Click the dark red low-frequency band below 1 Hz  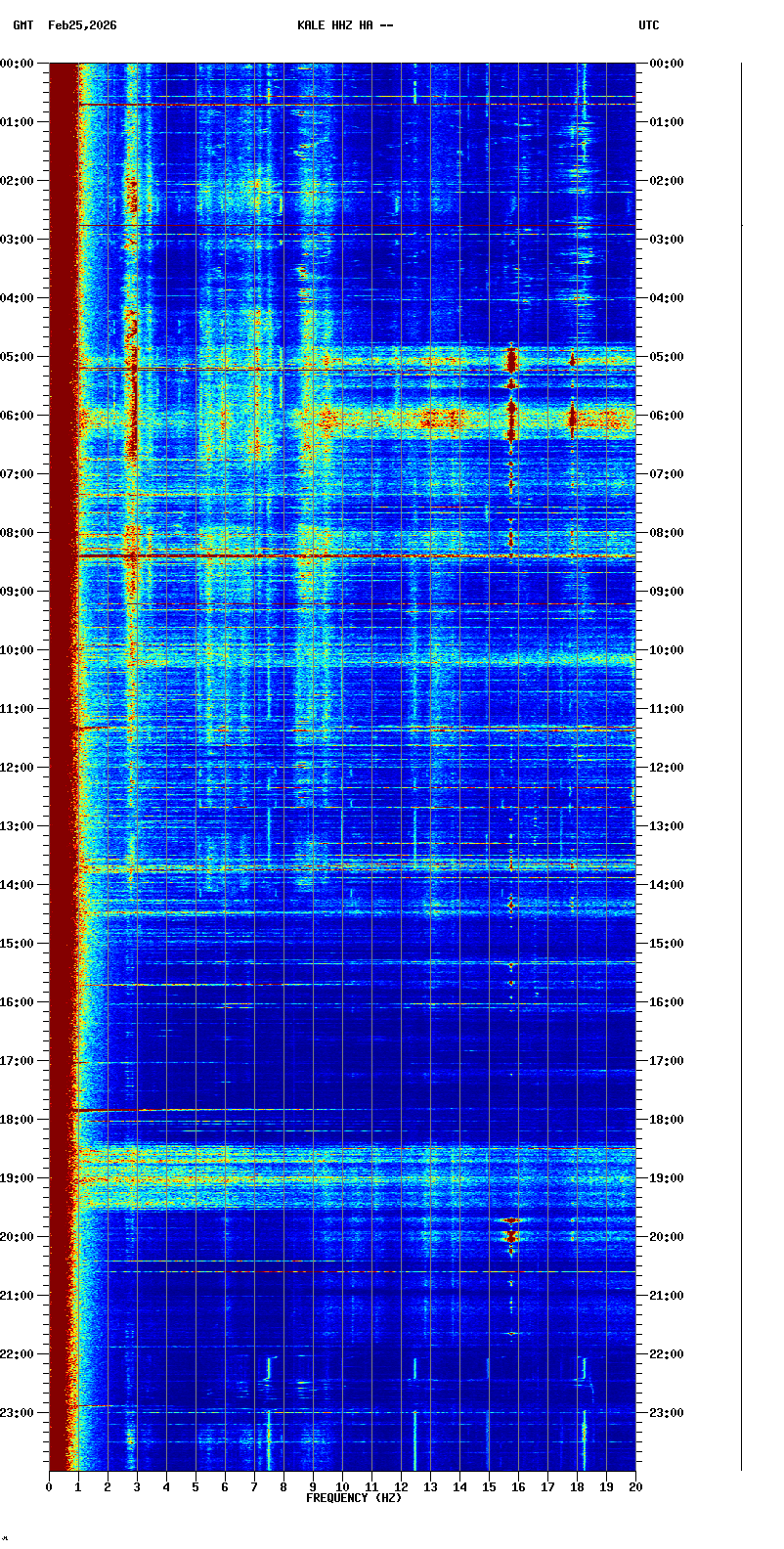[x=62, y=685]
